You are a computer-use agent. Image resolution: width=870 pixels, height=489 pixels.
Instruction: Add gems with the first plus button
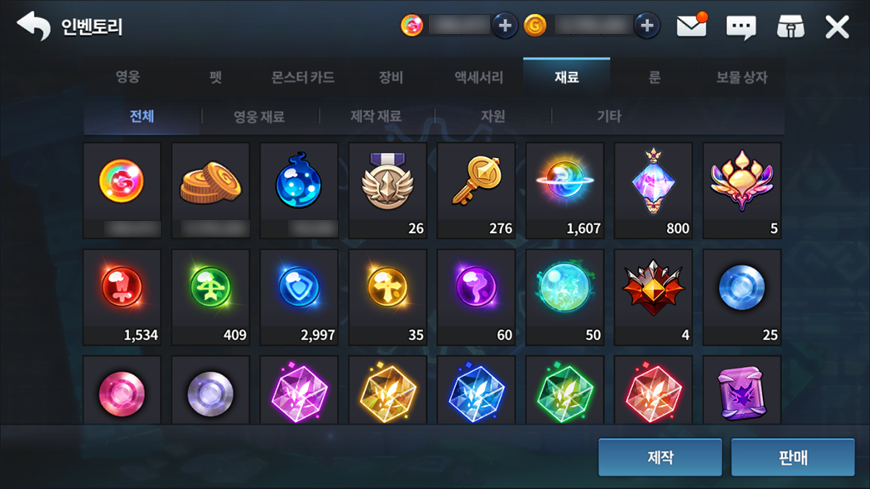(x=505, y=26)
